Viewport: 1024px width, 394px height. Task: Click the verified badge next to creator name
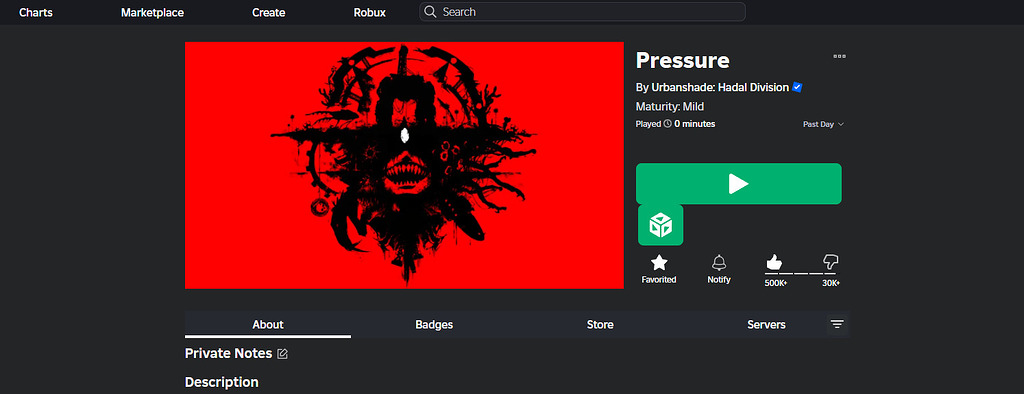797,88
